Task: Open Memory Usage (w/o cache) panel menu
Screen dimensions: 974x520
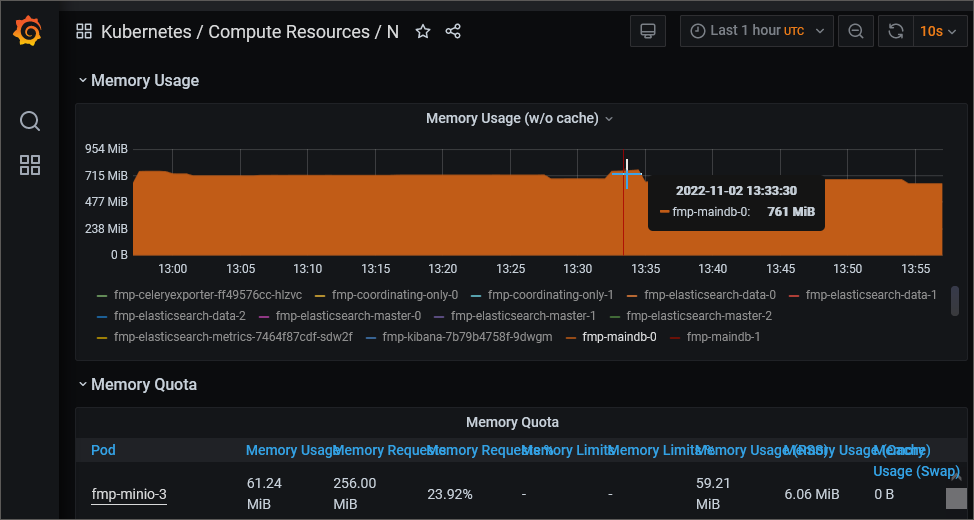Action: [519, 118]
